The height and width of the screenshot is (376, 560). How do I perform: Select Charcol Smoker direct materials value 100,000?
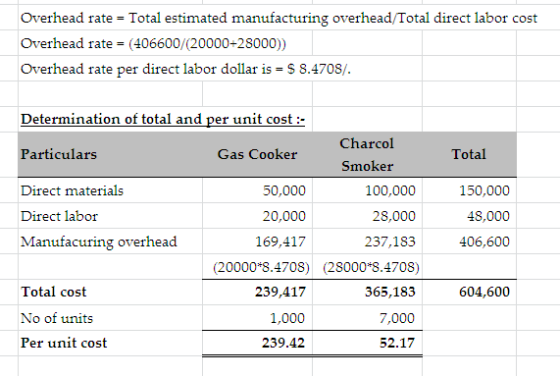point(390,190)
